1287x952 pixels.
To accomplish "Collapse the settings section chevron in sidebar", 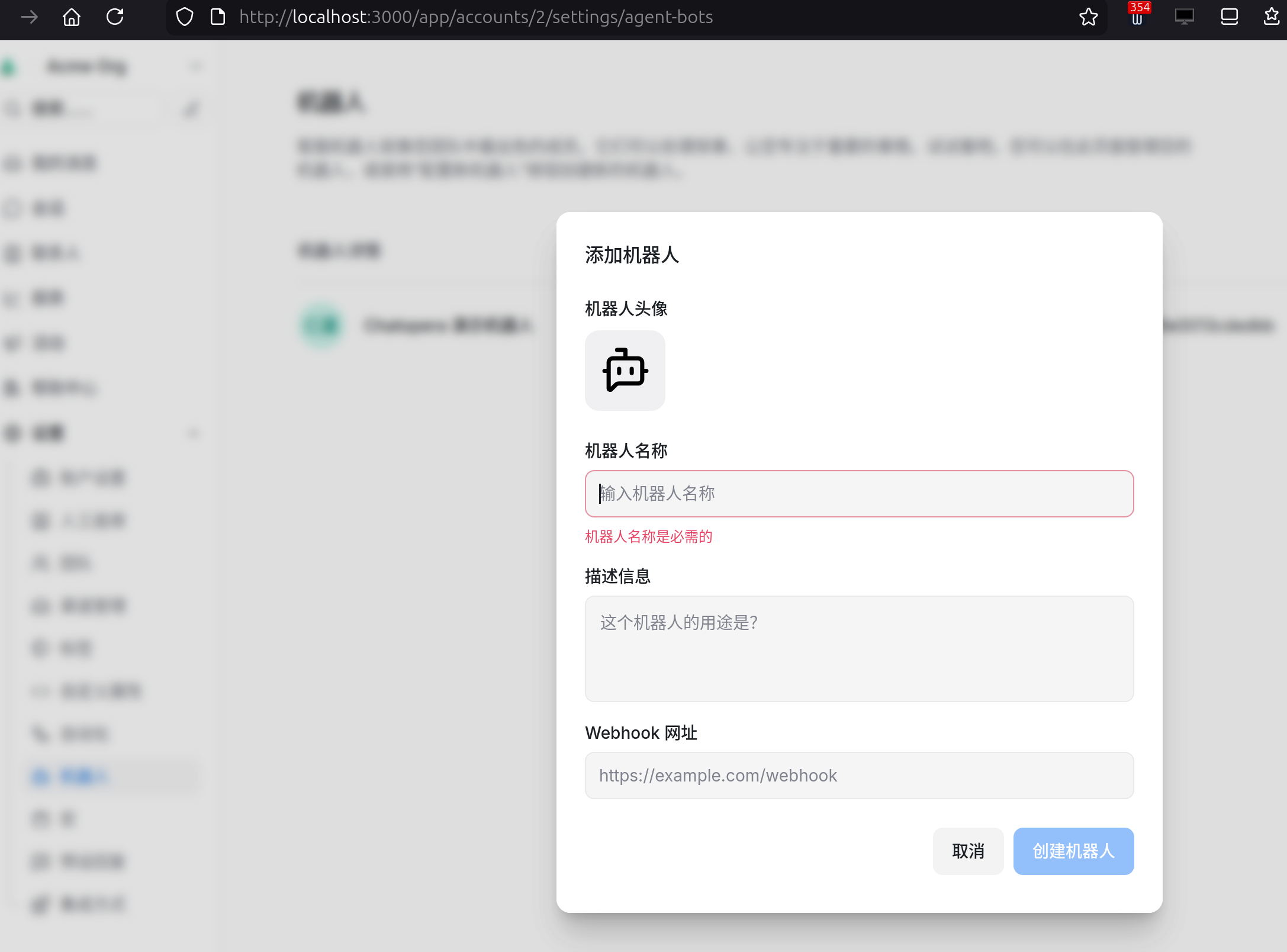I will [x=194, y=433].
